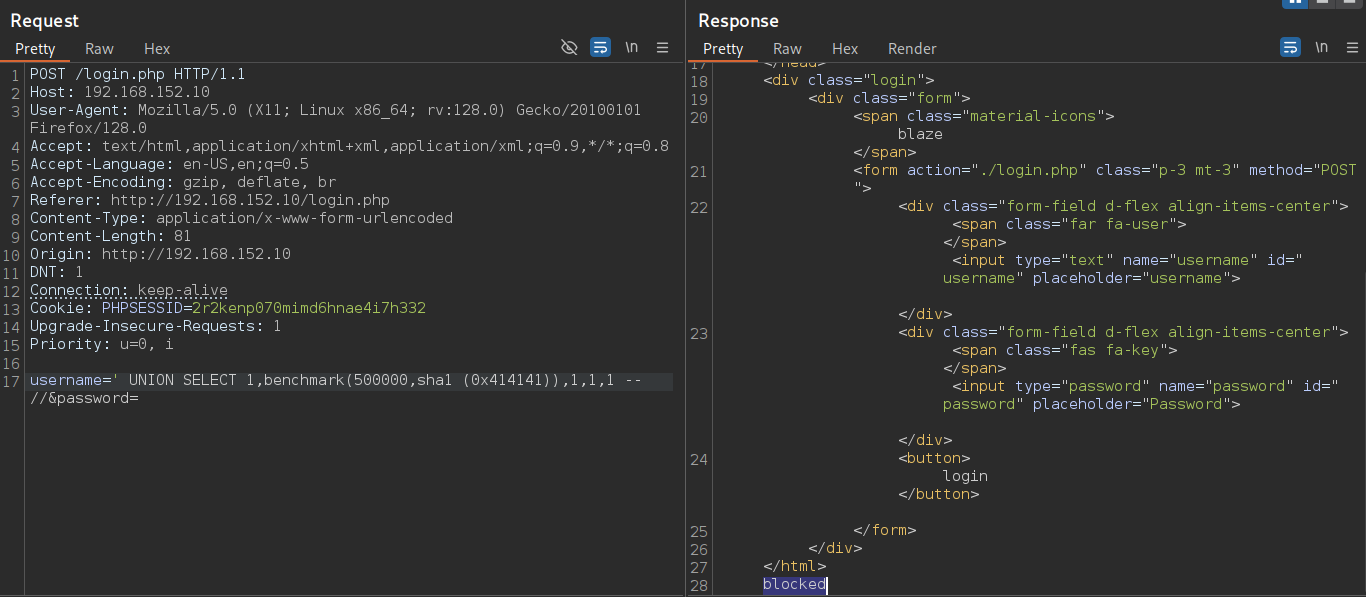Image resolution: width=1366 pixels, height=597 pixels.
Task: Click the '</form>' closing tag in Response
Action: 884,530
